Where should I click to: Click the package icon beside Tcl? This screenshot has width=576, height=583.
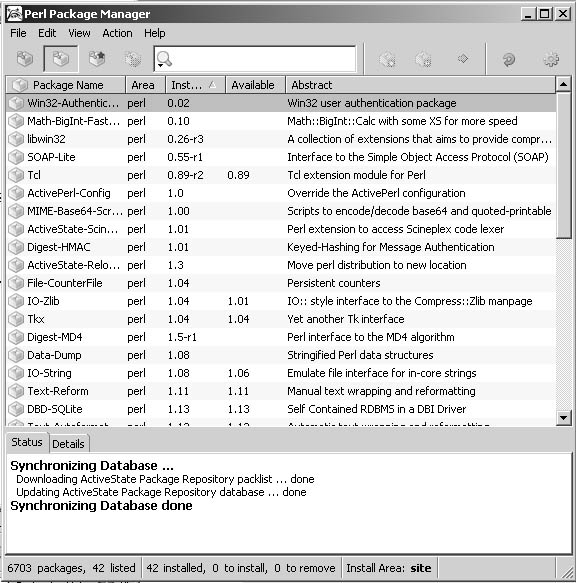16,175
